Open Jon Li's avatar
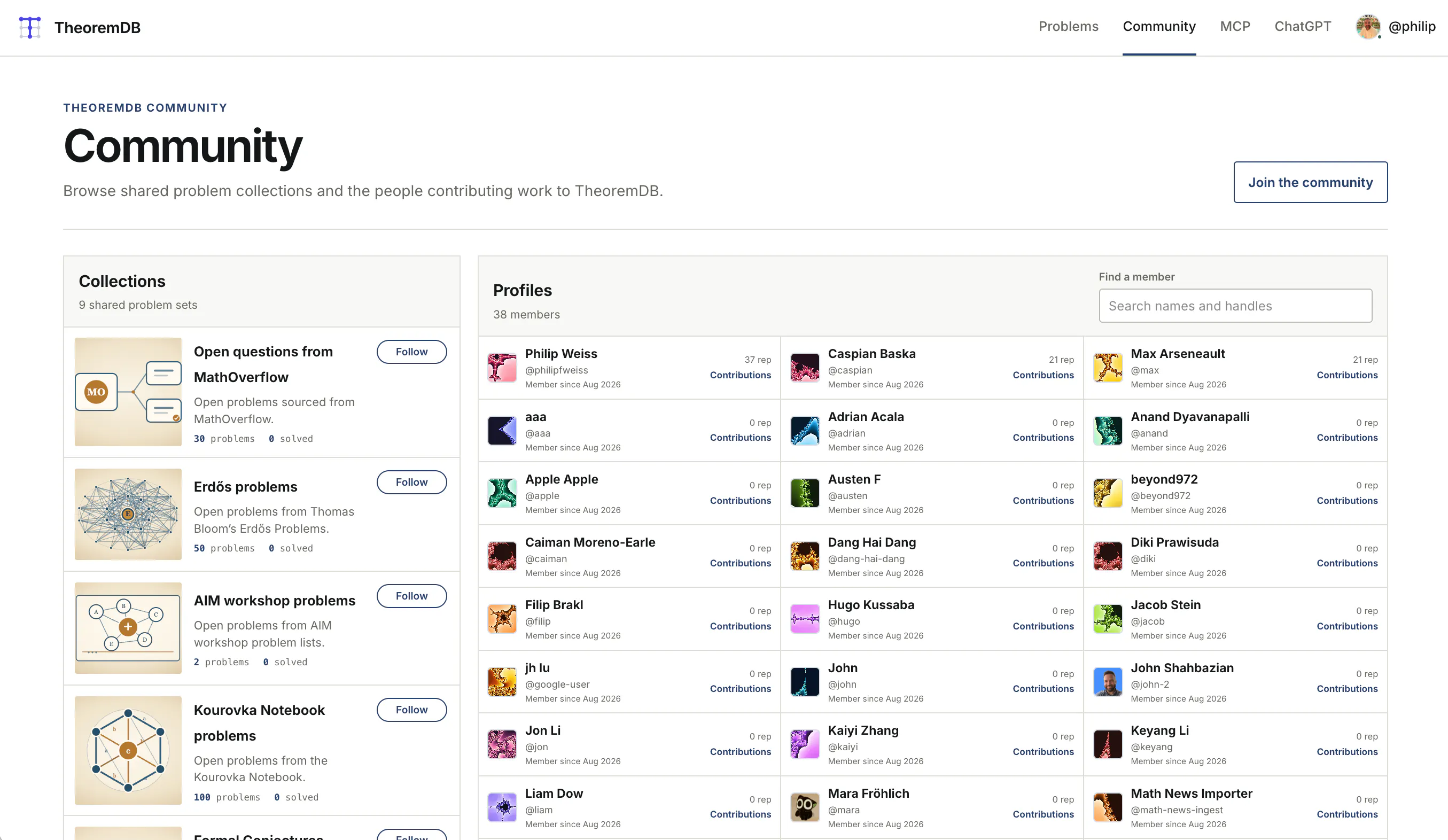The image size is (1448, 840). [502, 745]
